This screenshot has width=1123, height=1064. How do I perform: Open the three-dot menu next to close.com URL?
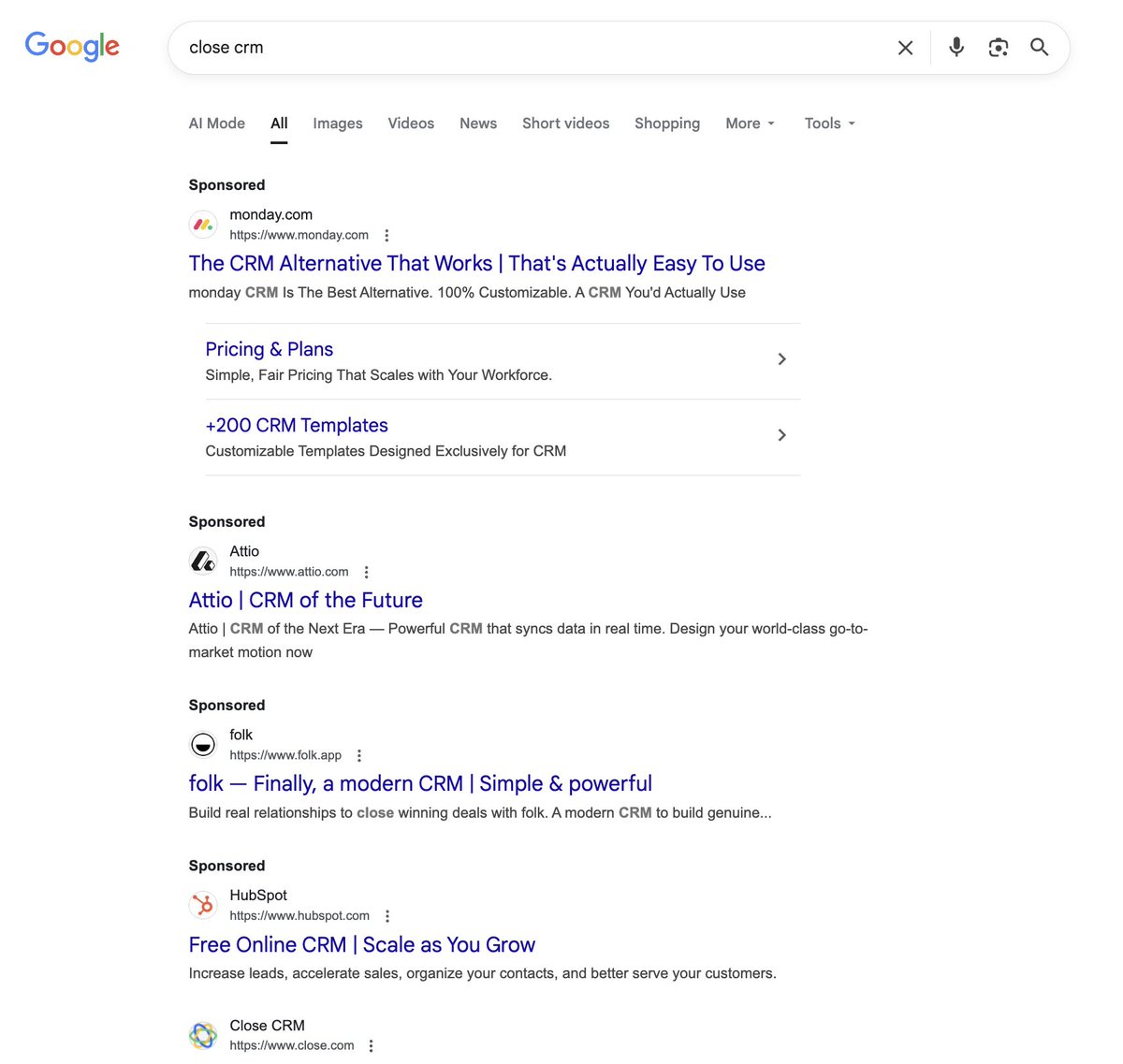(x=372, y=1046)
